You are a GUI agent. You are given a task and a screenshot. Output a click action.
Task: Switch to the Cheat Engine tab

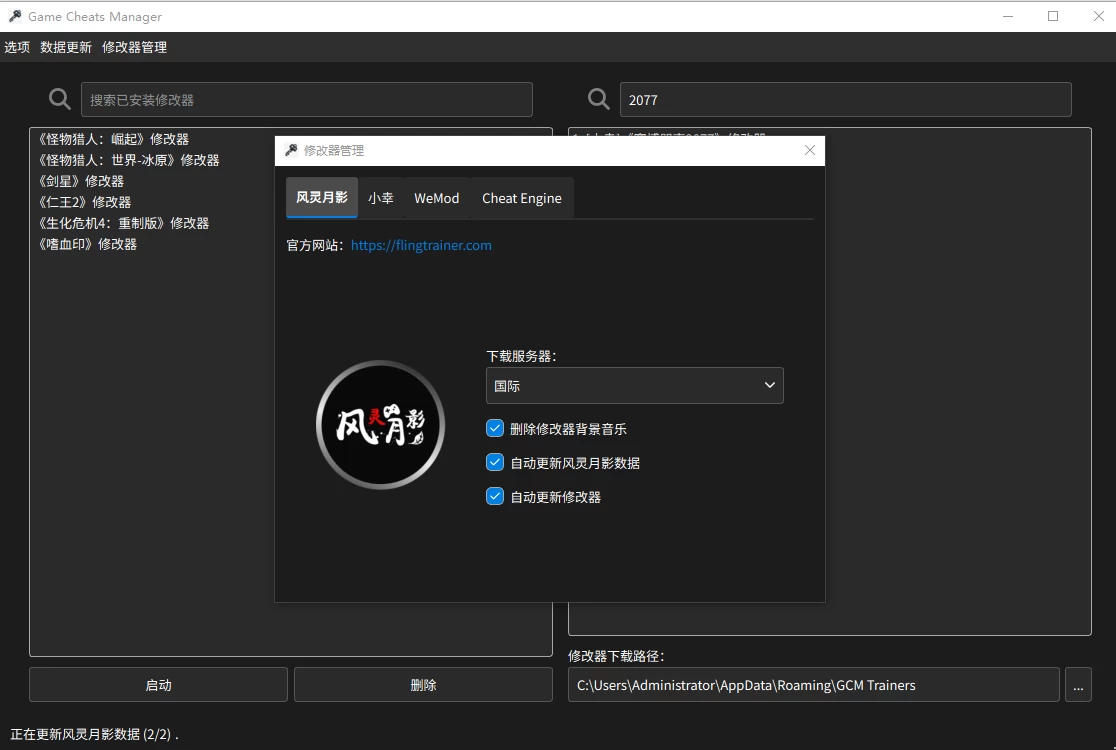(522, 198)
